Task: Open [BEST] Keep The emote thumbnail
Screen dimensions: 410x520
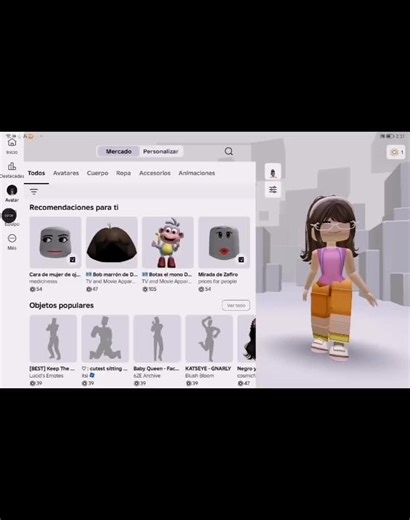Action: click(53, 338)
